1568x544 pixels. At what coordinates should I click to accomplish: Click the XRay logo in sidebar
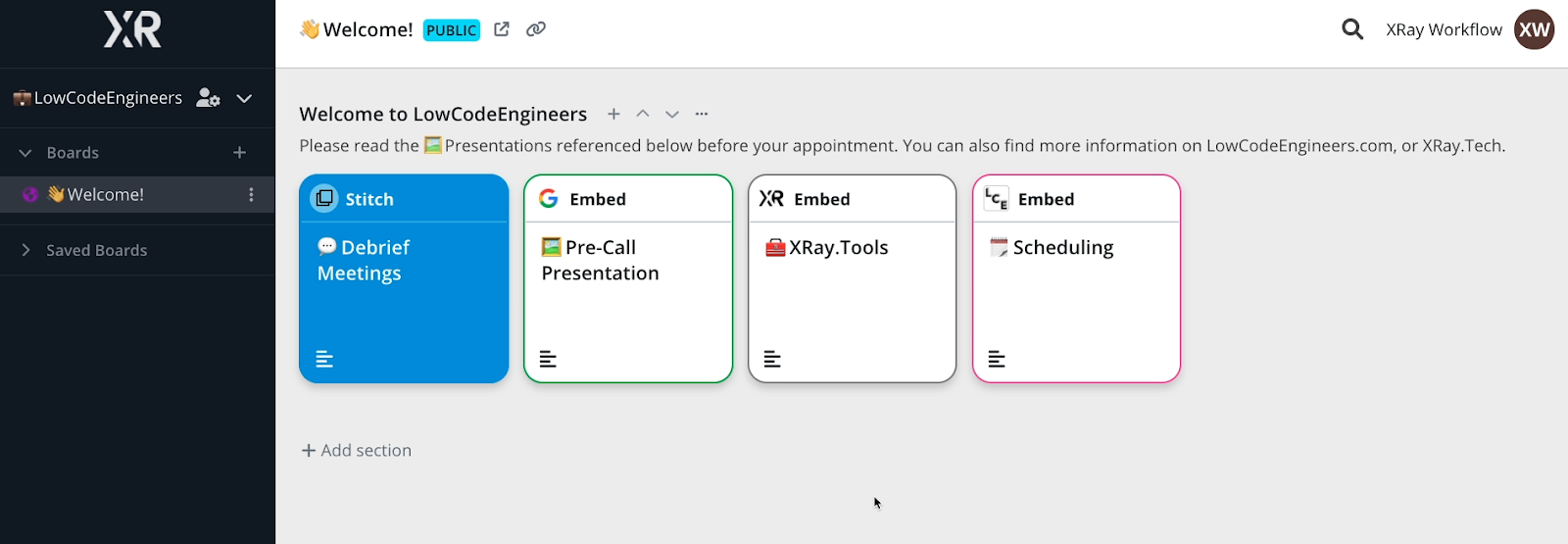[x=133, y=29]
